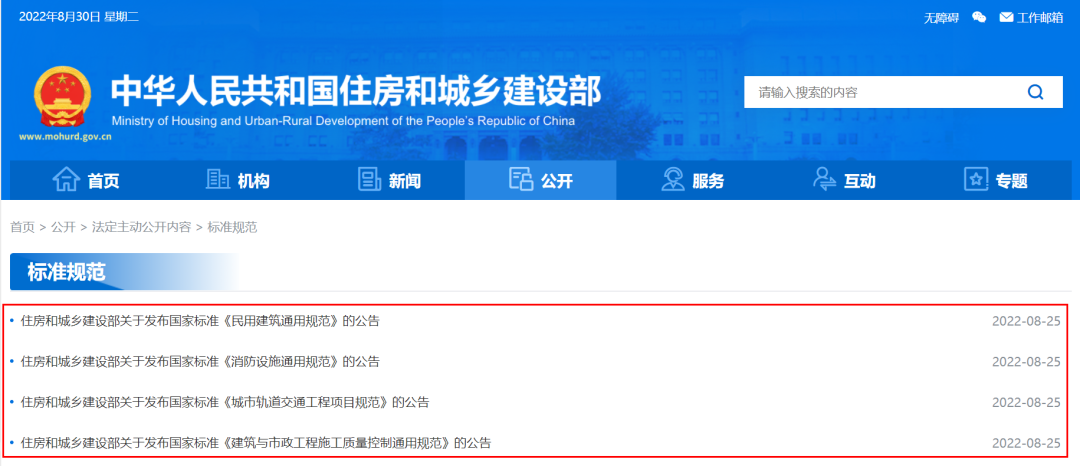This screenshot has width=1080, height=466.
Task: Open 建筑与市政工程施工质量控制通用规范 announcement
Action: 256,442
